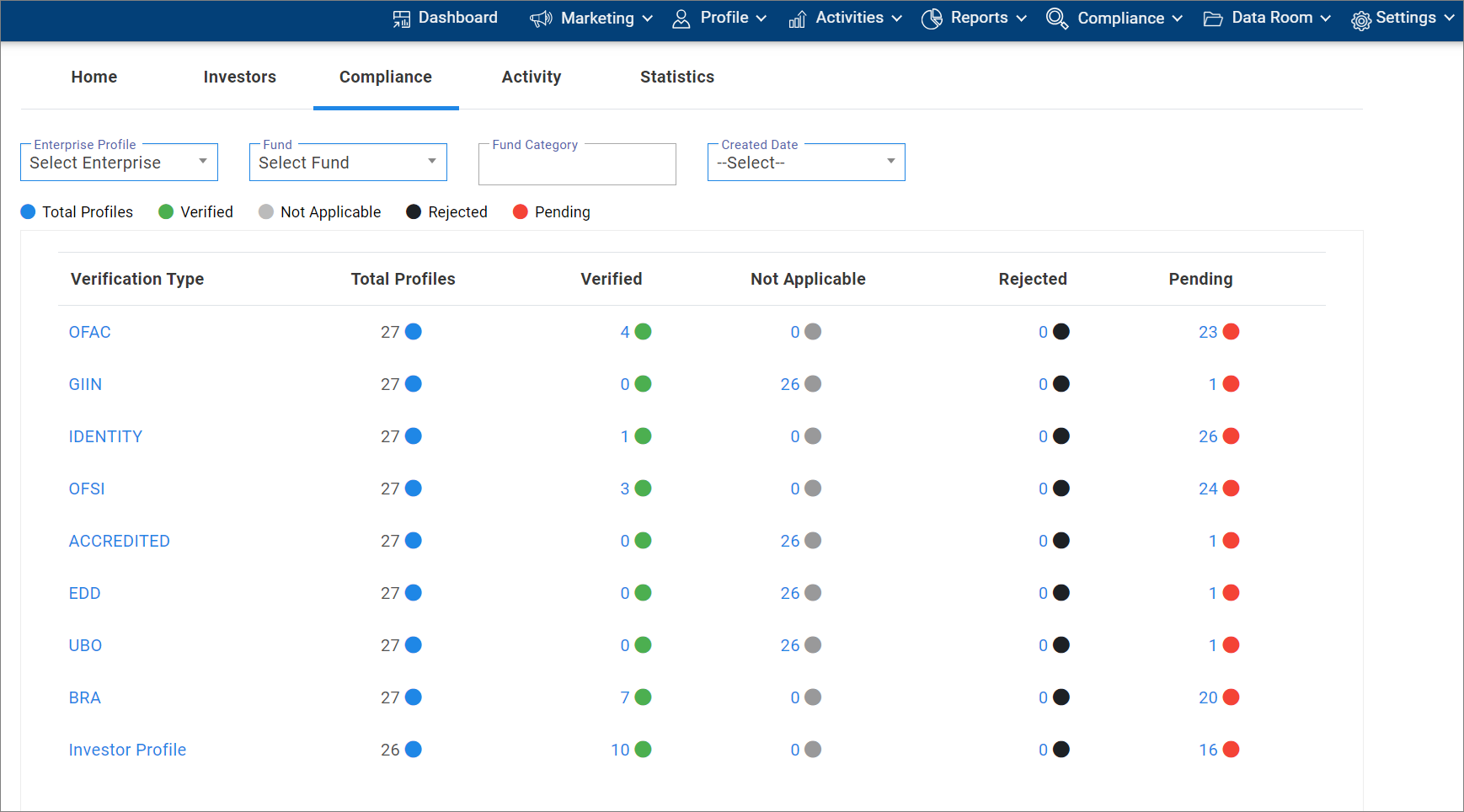Click EDD not applicable count 26
The width and height of the screenshot is (1464, 812).
(790, 593)
